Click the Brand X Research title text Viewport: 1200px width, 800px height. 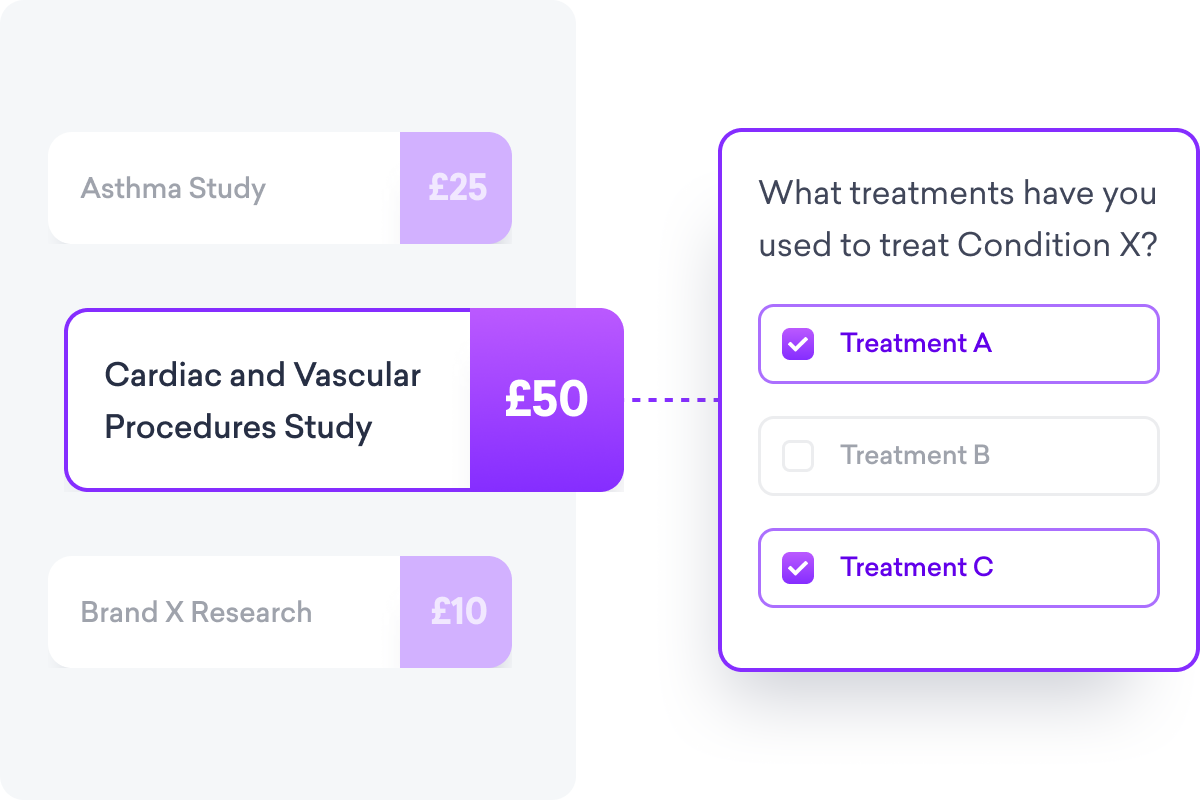pyautogui.click(x=196, y=612)
